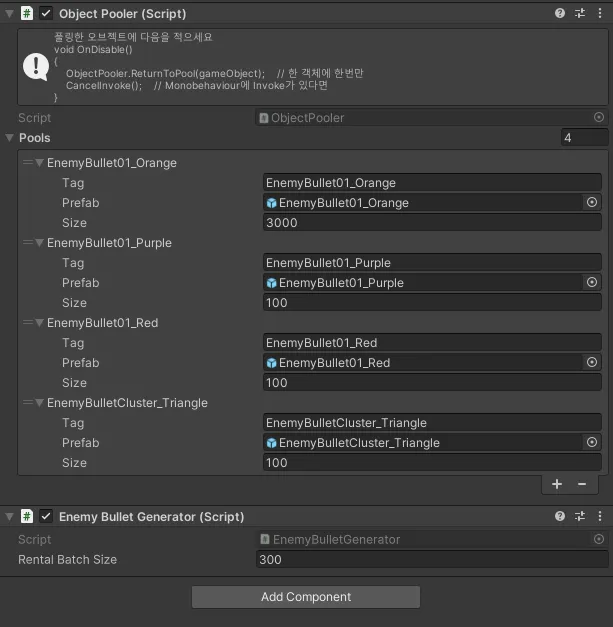Image resolution: width=613 pixels, height=627 pixels.
Task: Open Object Pooler preset settings icon
Action: pos(580,14)
